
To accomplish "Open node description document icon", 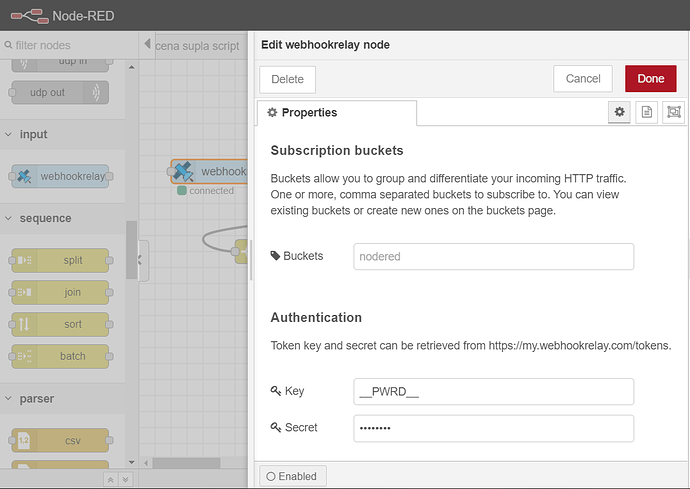I will pos(647,113).
